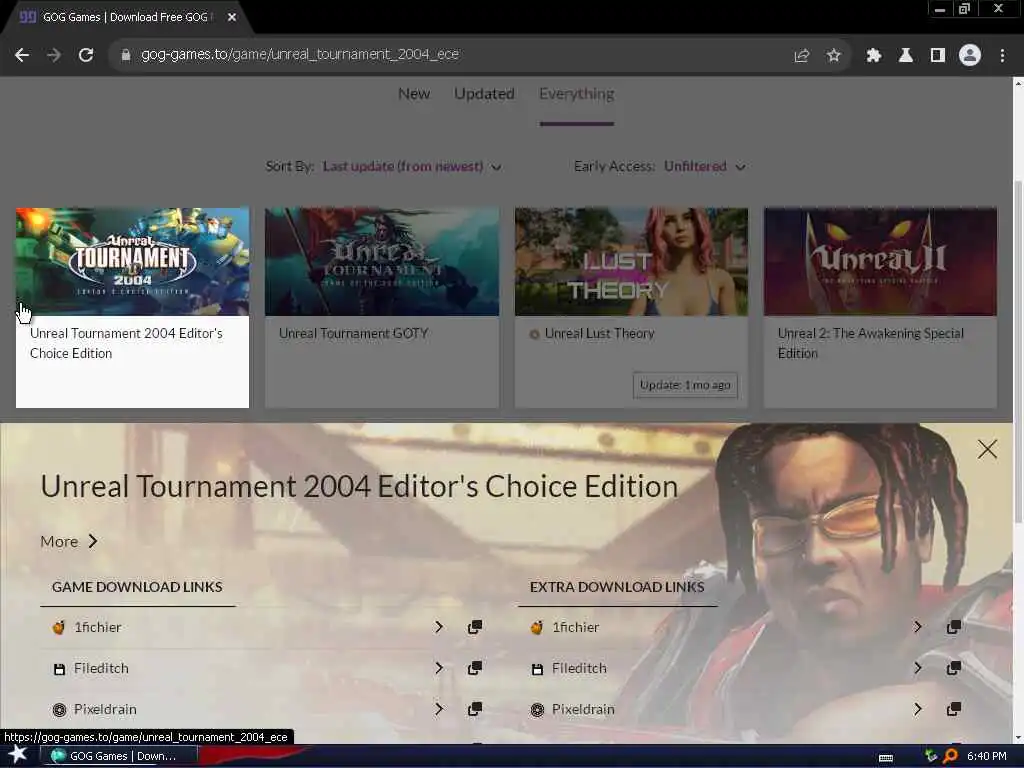
Task: Click the browser forward arrow
Action: [54, 56]
